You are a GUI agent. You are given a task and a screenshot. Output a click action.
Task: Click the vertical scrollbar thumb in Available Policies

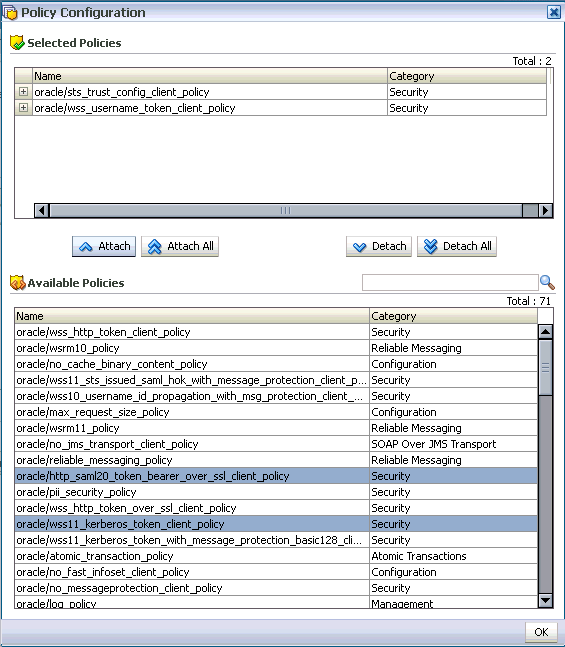coord(546,367)
